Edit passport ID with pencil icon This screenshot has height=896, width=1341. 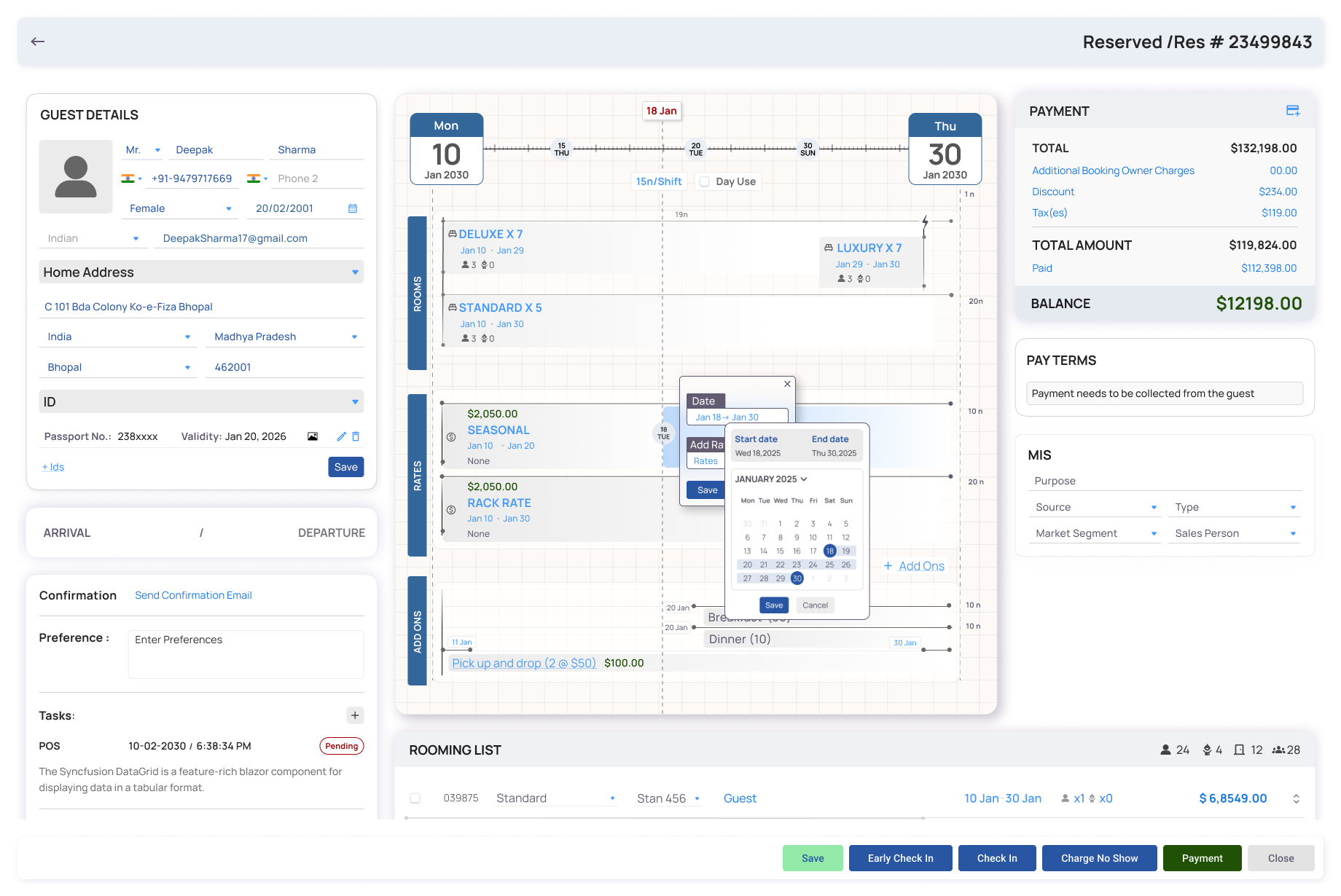pyautogui.click(x=341, y=436)
